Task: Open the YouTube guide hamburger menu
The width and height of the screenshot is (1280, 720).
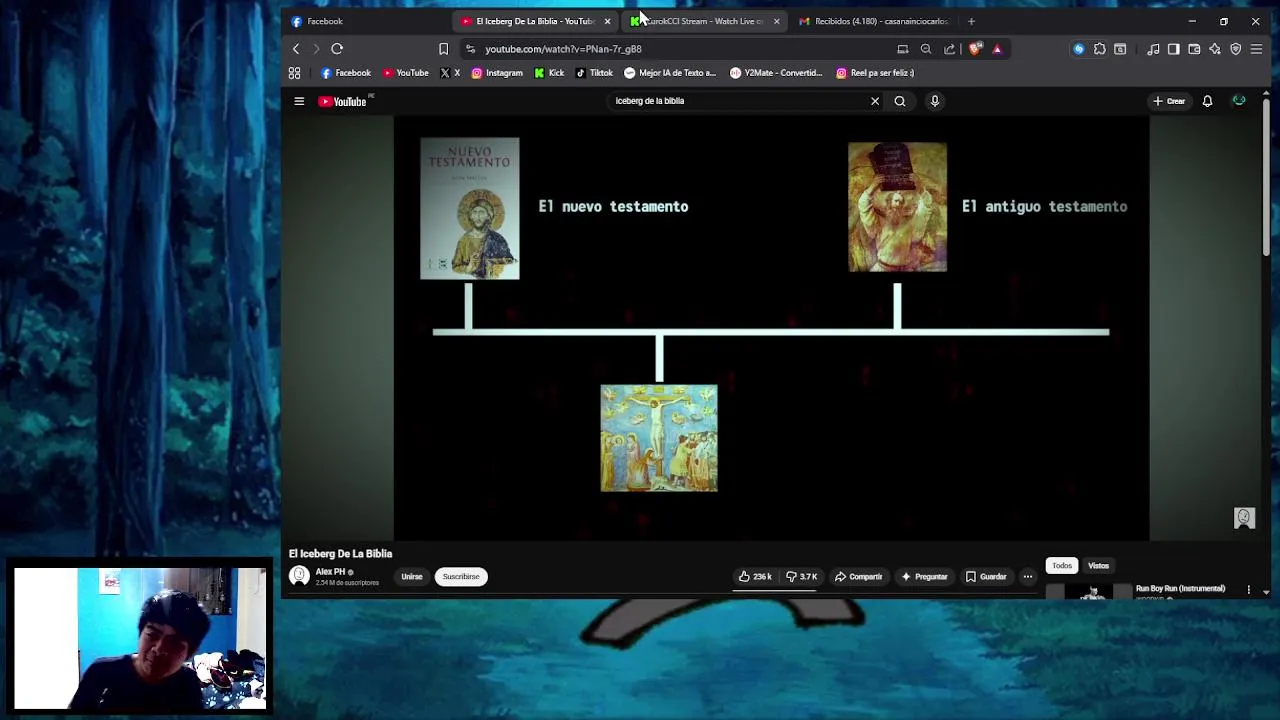Action: click(299, 101)
